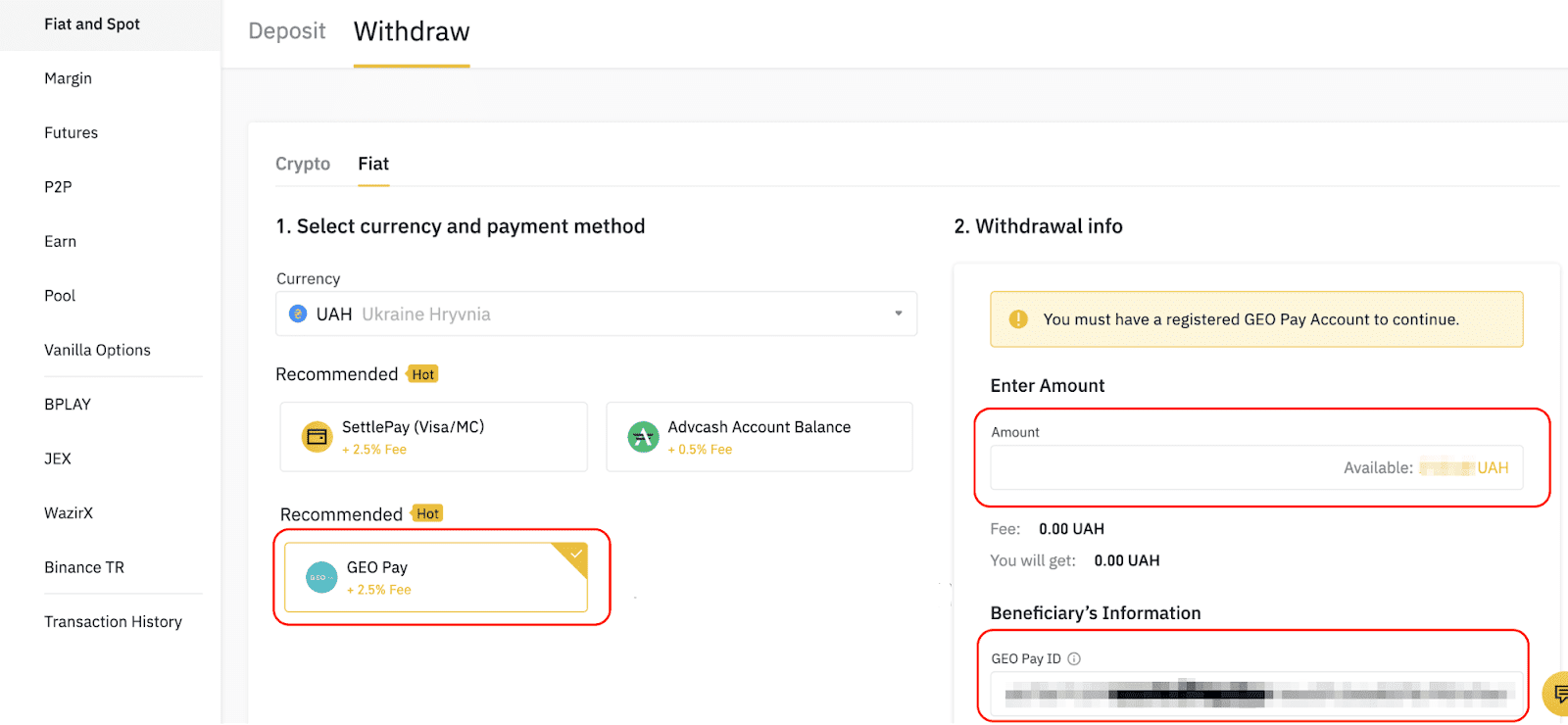Viewport: 1568px width, 725px height.
Task: Select Advcash Account Balance payment method
Action: click(x=759, y=437)
